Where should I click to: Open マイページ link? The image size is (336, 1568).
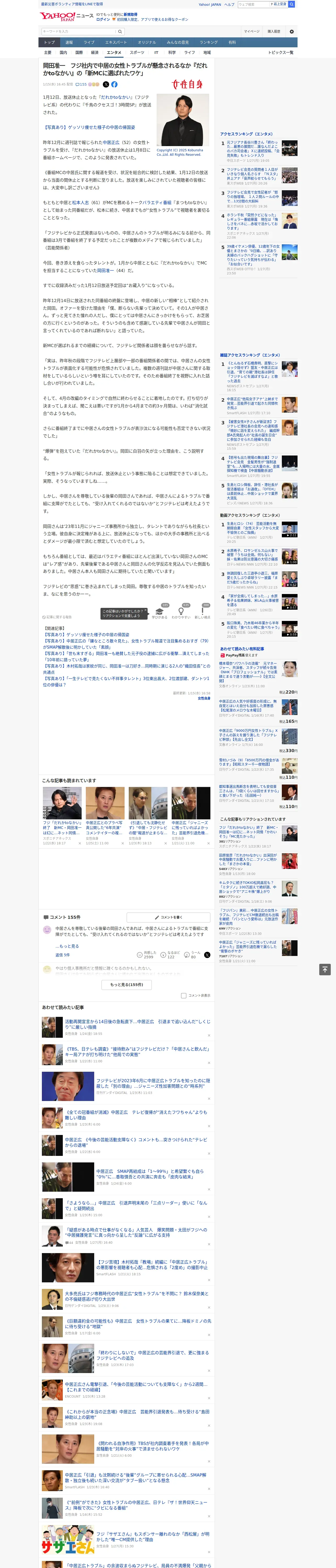[x=251, y=32]
